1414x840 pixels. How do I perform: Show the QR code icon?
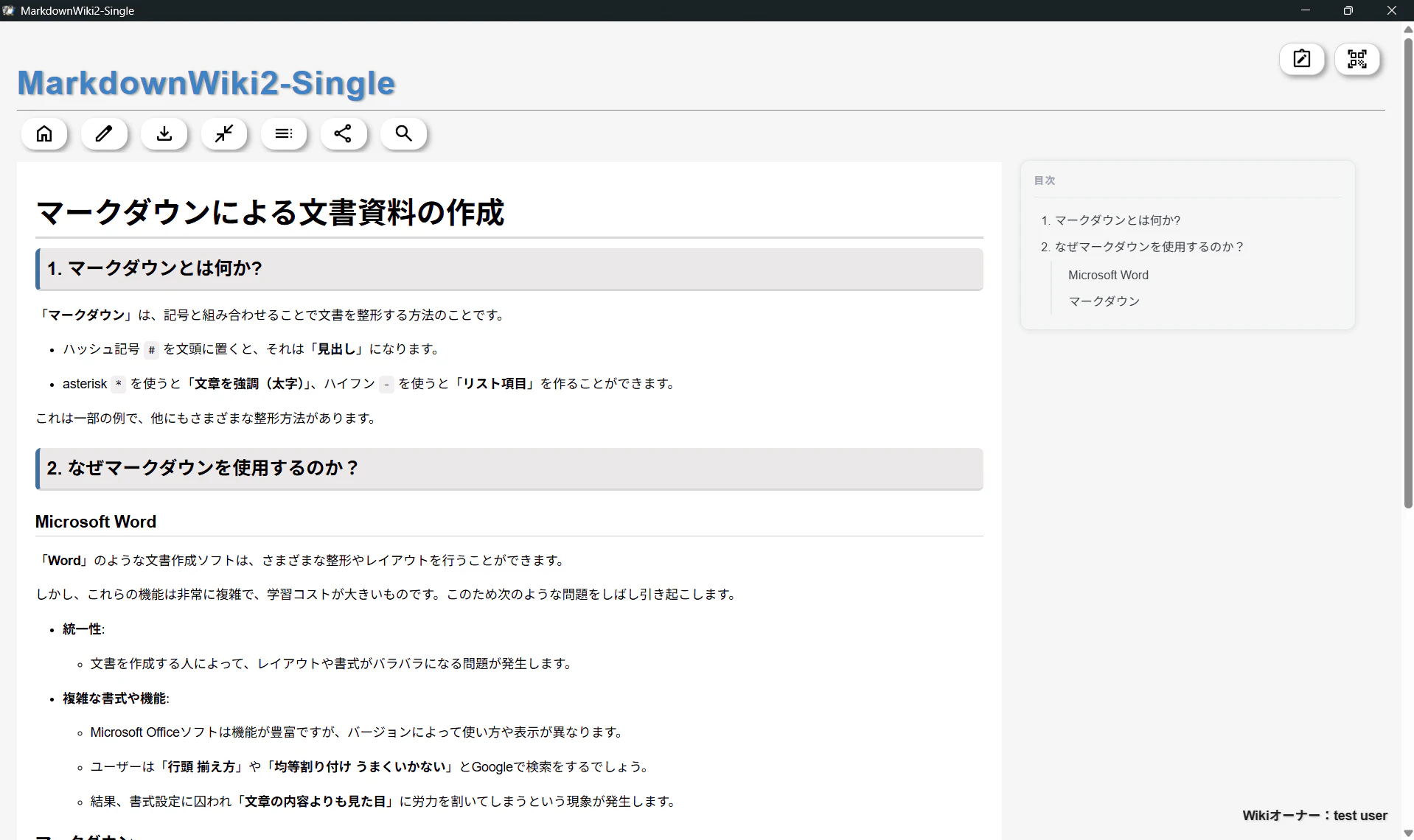[1357, 59]
